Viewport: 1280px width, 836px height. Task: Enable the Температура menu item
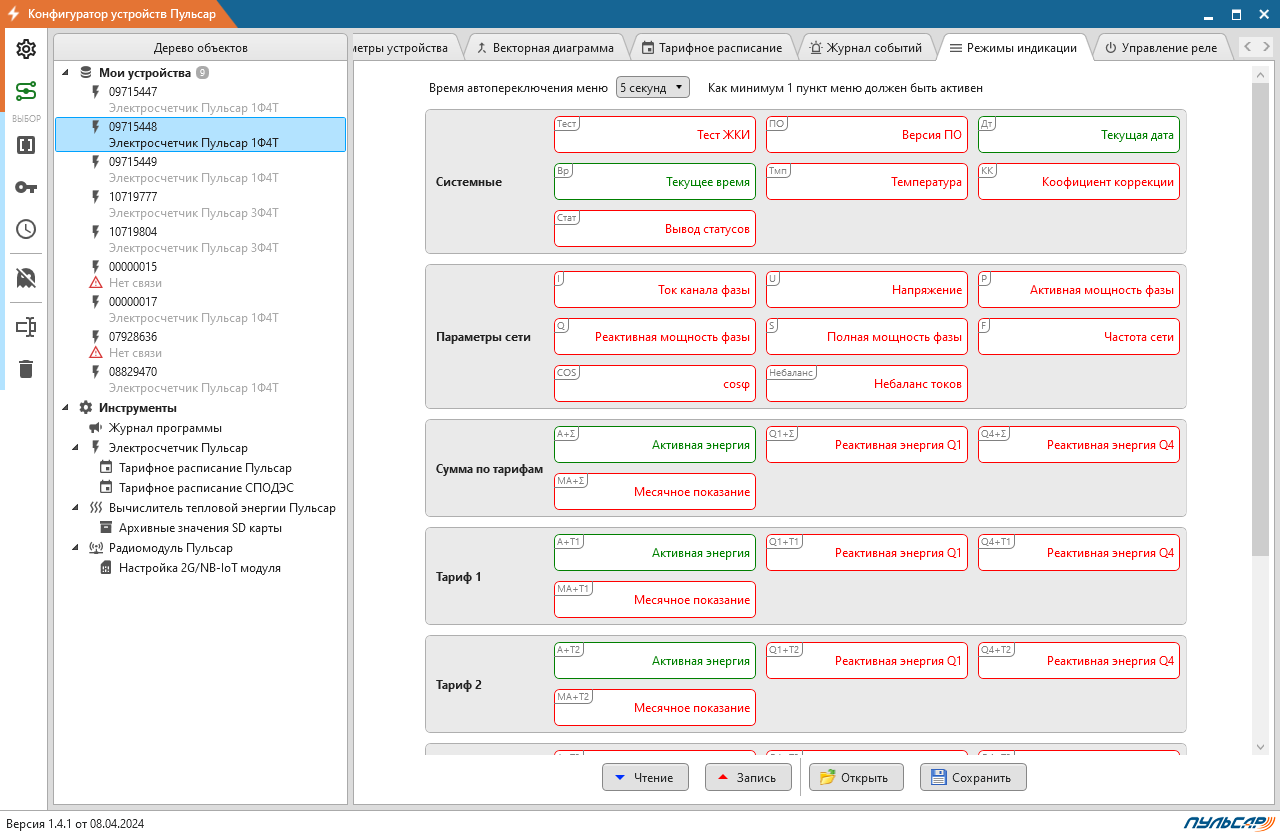(867, 182)
